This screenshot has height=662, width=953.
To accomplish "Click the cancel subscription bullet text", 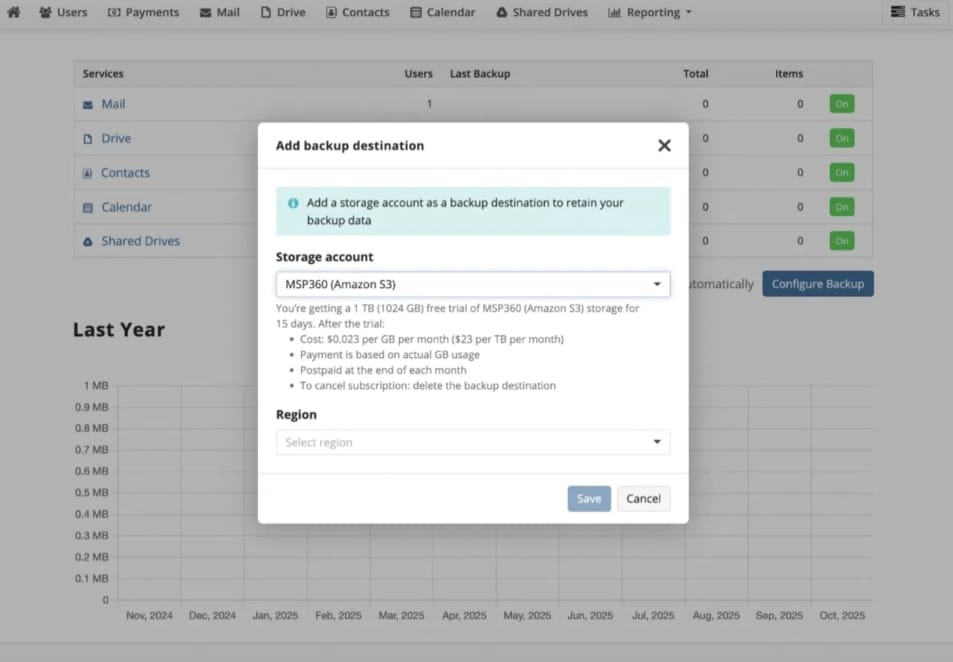I will click(x=428, y=385).
